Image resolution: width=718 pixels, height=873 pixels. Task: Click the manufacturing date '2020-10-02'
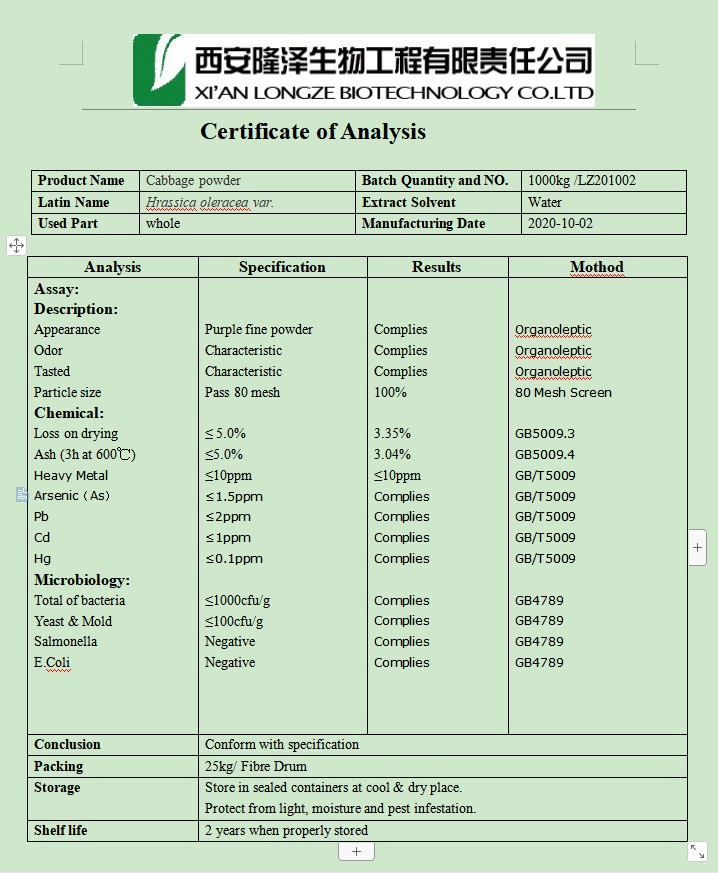[x=560, y=223]
